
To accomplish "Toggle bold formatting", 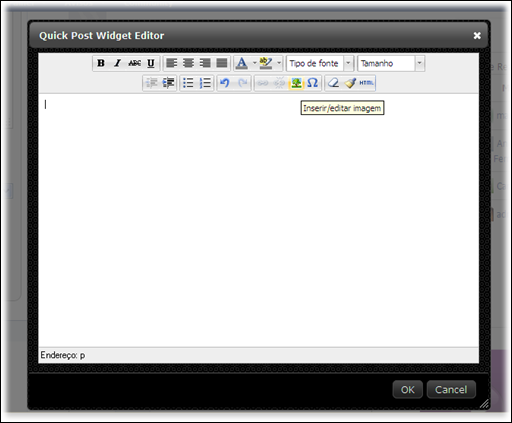I will click(x=101, y=63).
